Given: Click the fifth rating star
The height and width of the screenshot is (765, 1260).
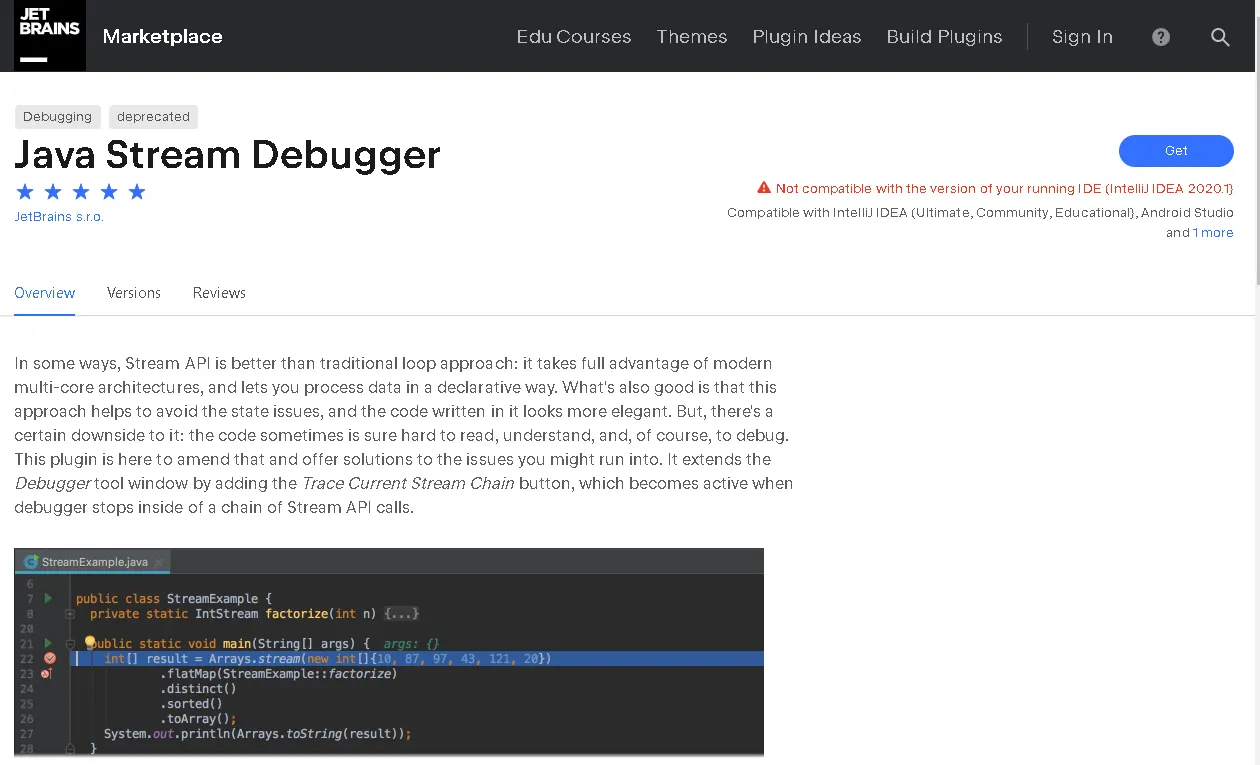Looking at the screenshot, I should coord(137,192).
